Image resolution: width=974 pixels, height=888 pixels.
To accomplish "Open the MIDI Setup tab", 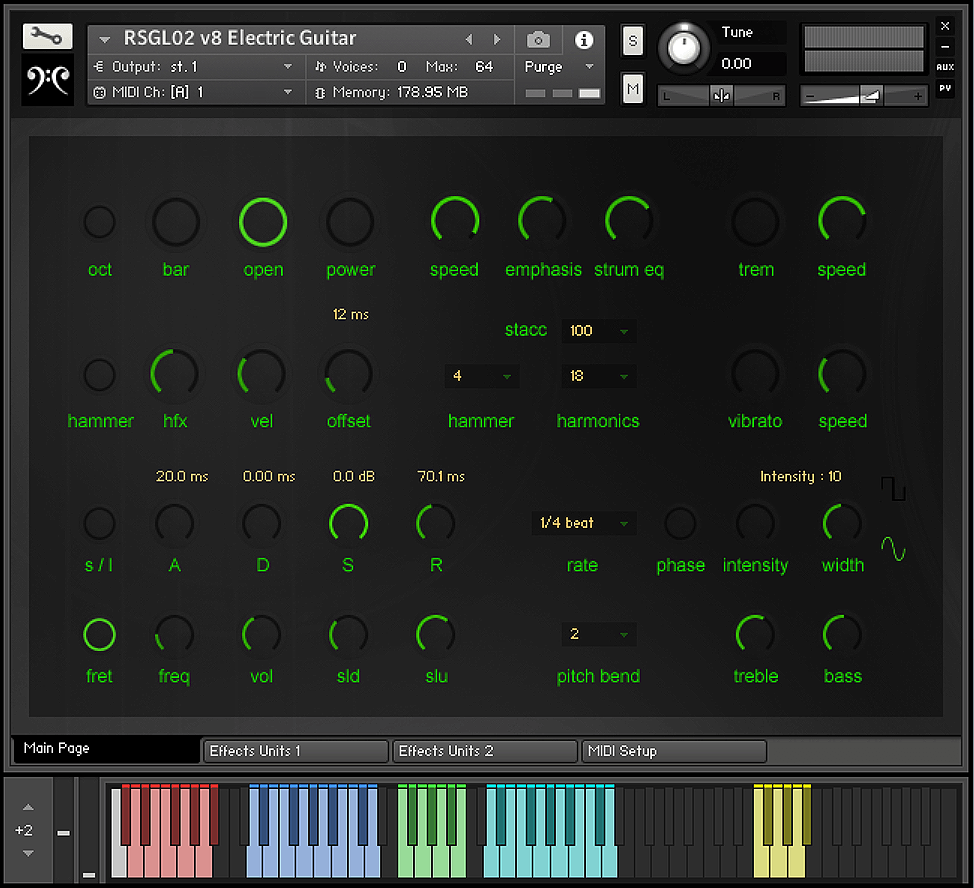I will (x=674, y=751).
